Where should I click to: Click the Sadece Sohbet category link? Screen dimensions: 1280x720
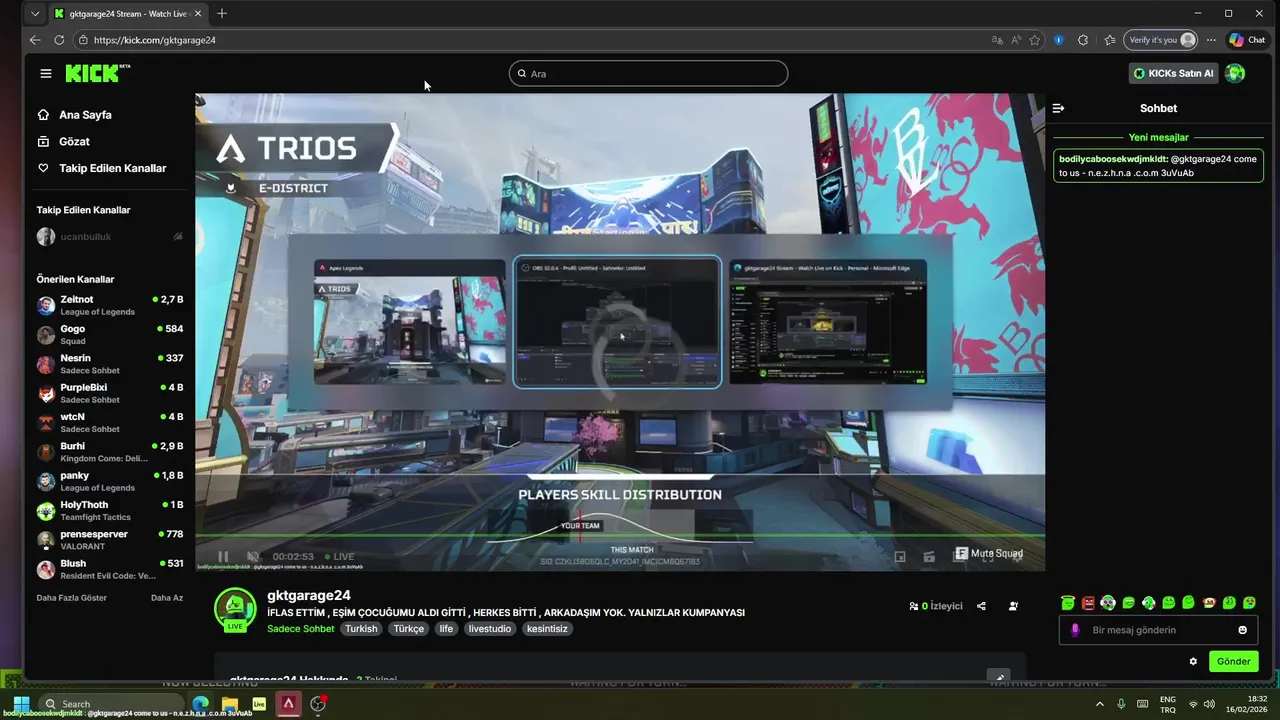pos(300,629)
